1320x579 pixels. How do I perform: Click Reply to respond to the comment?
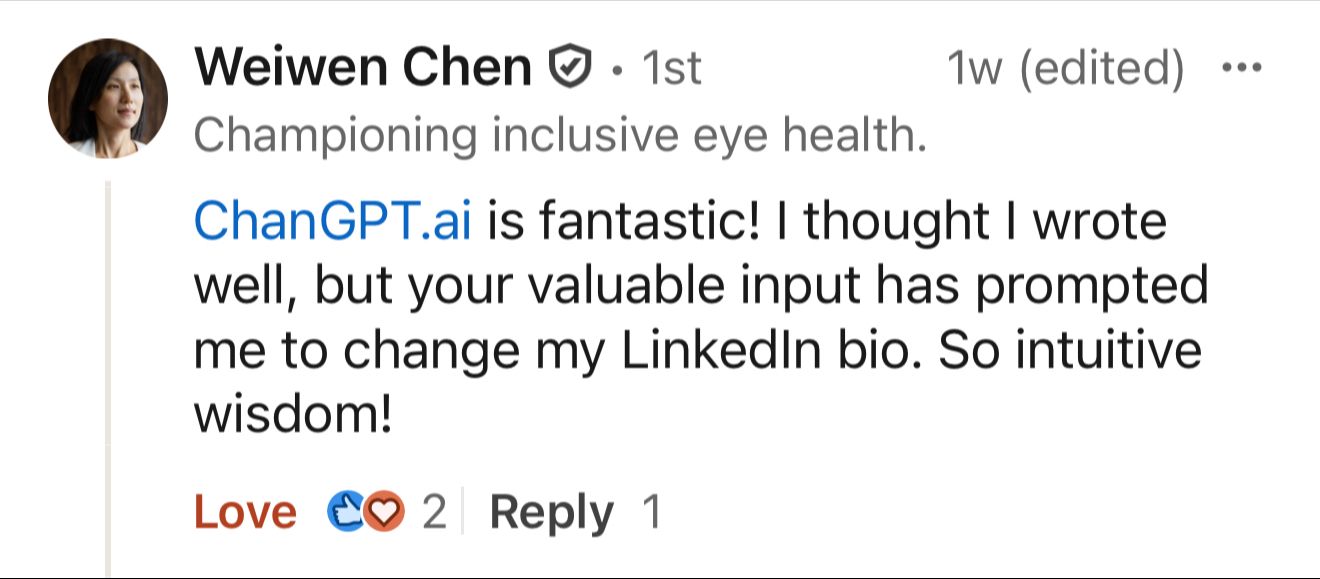click(551, 513)
